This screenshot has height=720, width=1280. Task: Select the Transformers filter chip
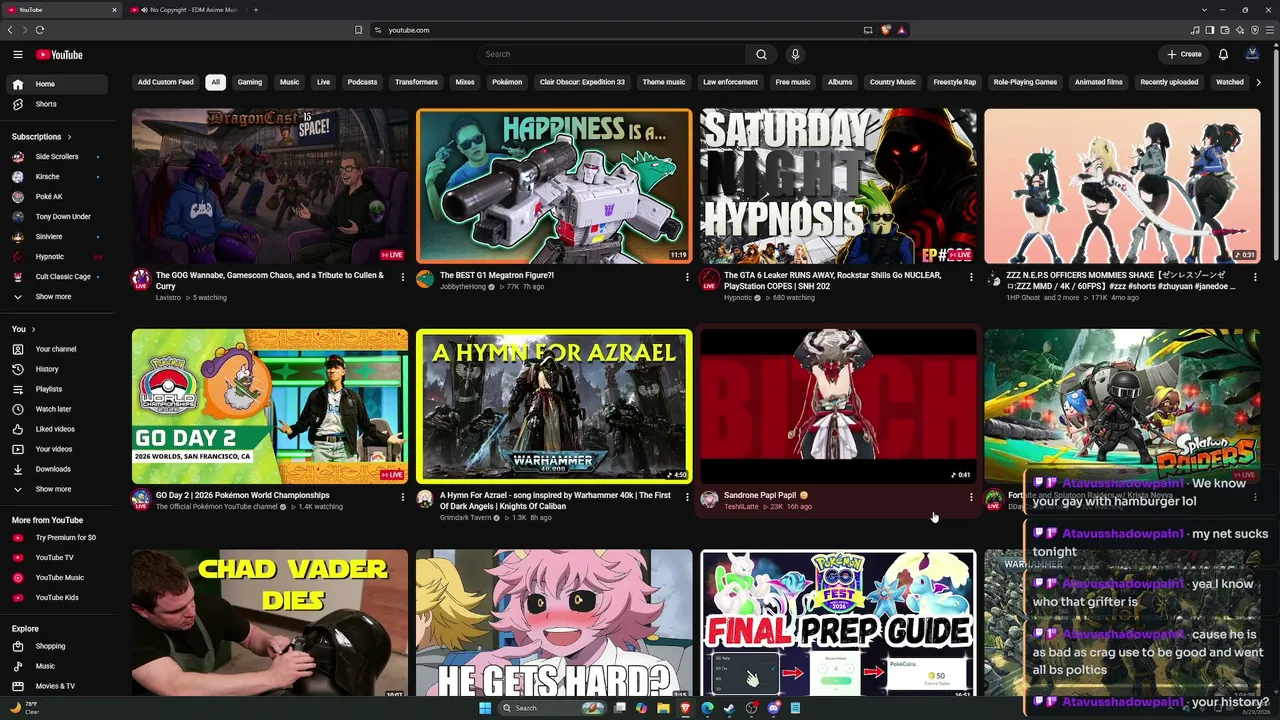(416, 82)
